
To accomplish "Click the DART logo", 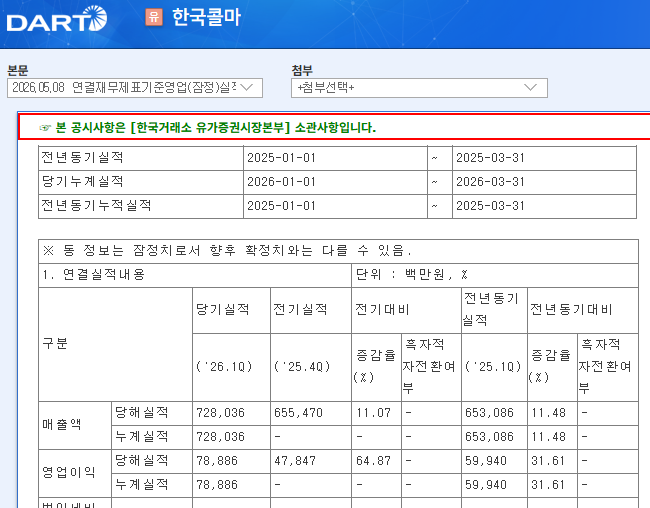I will 57,19.
